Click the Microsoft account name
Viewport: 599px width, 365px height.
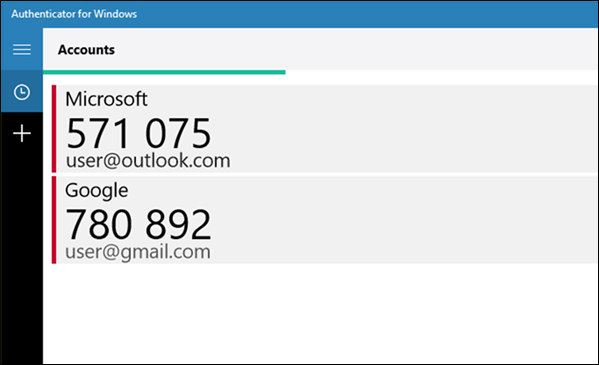(106, 99)
